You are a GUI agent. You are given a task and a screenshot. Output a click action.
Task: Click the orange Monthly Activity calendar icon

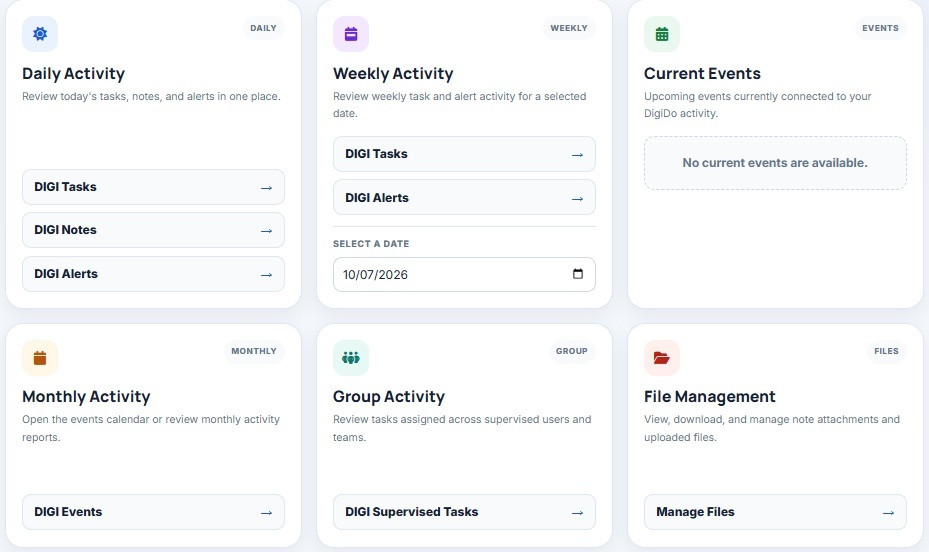click(40, 358)
